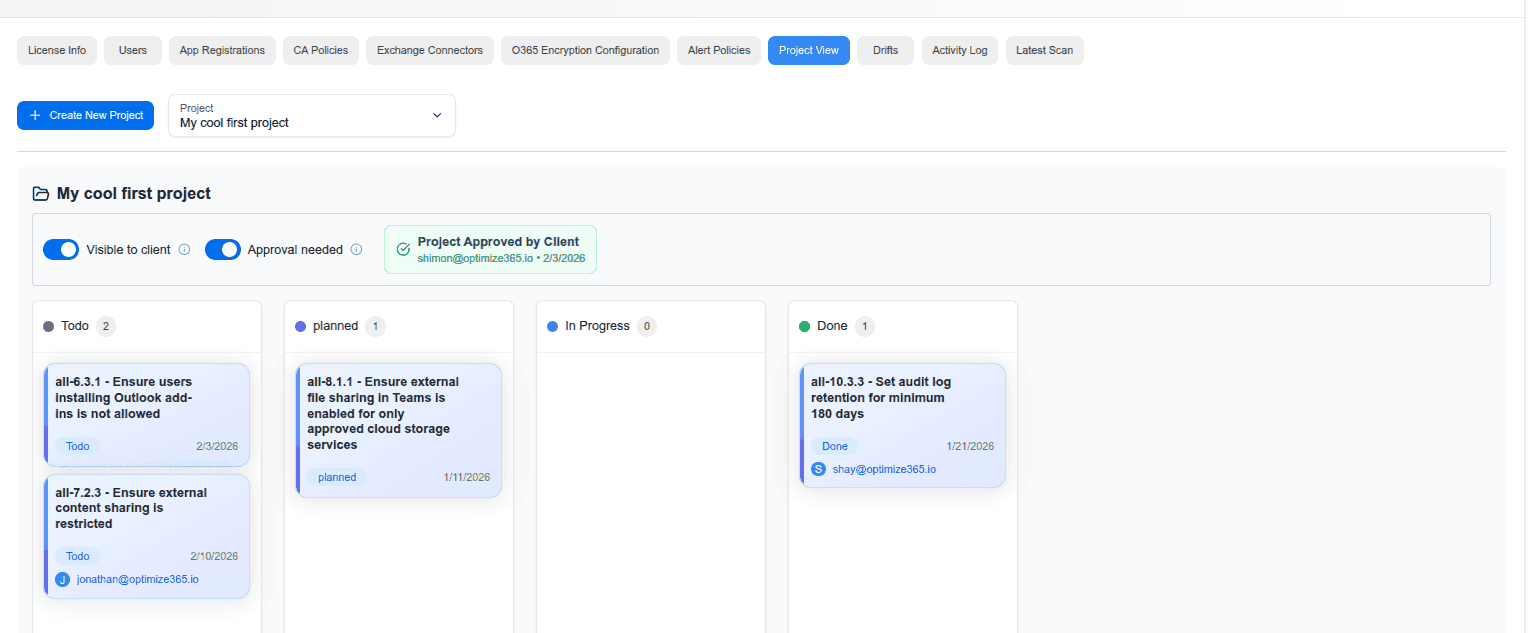The height and width of the screenshot is (633, 1540).
Task: Click info icon next to Approval needed
Action: (356, 249)
